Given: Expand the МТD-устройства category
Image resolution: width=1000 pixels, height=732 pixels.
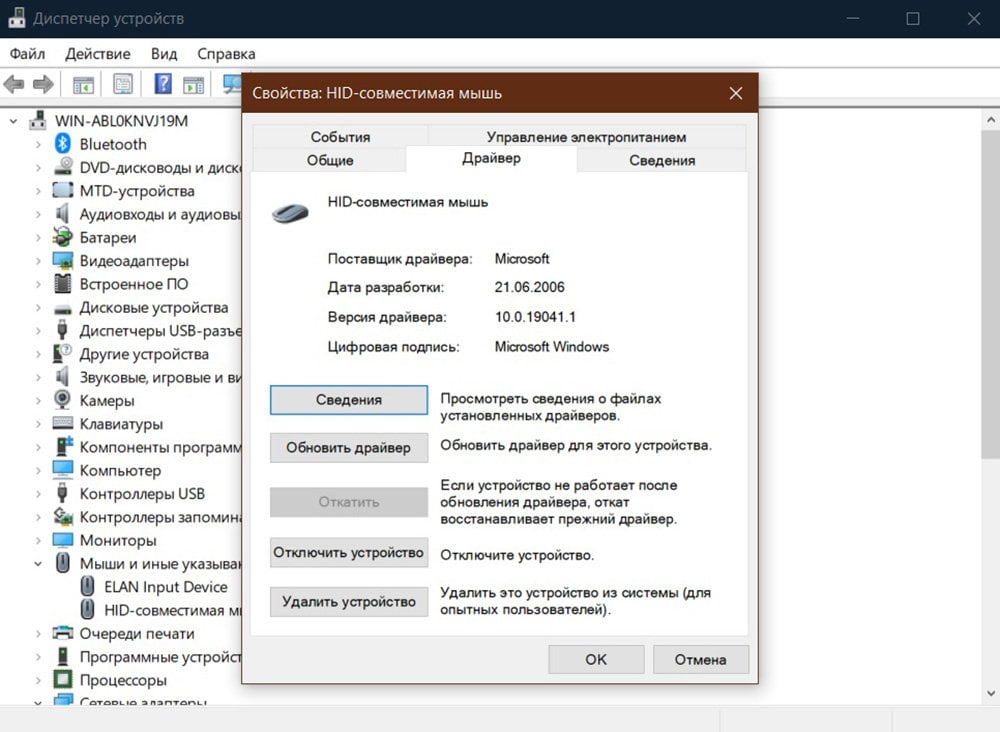Looking at the screenshot, I should coord(38,191).
